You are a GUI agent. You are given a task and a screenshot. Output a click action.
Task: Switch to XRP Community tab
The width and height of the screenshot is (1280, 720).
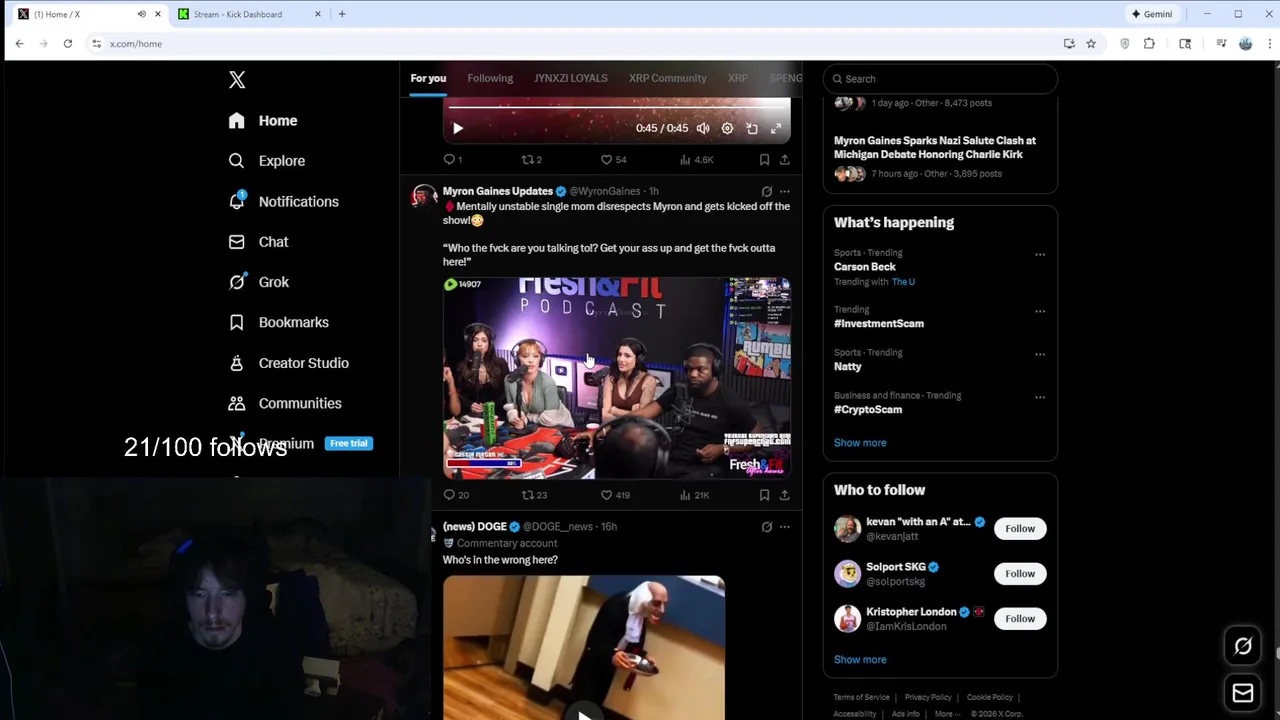click(667, 78)
